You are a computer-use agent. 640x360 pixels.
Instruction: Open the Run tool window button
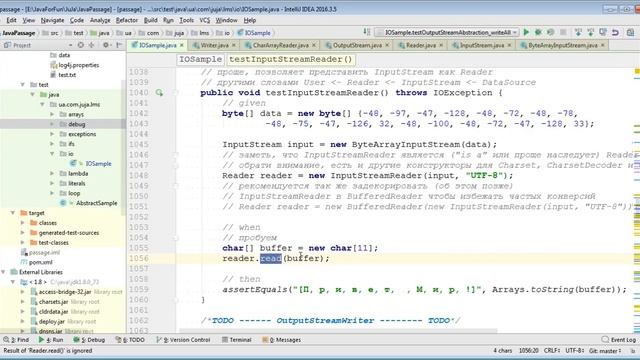(51, 340)
